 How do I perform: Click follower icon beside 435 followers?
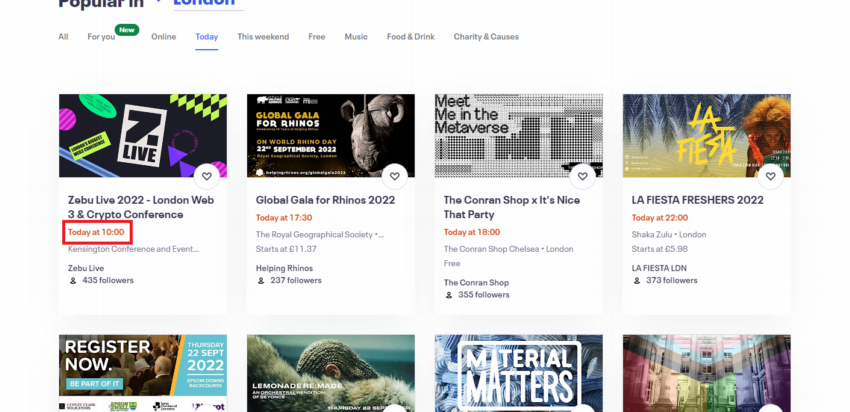[x=73, y=281]
